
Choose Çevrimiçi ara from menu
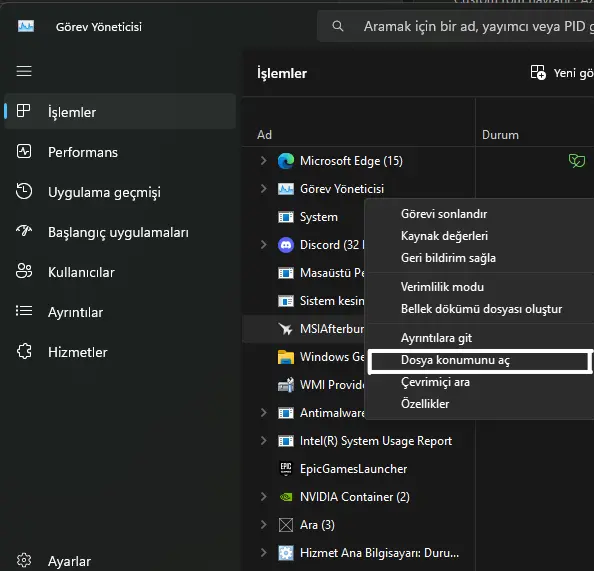pos(480,382)
